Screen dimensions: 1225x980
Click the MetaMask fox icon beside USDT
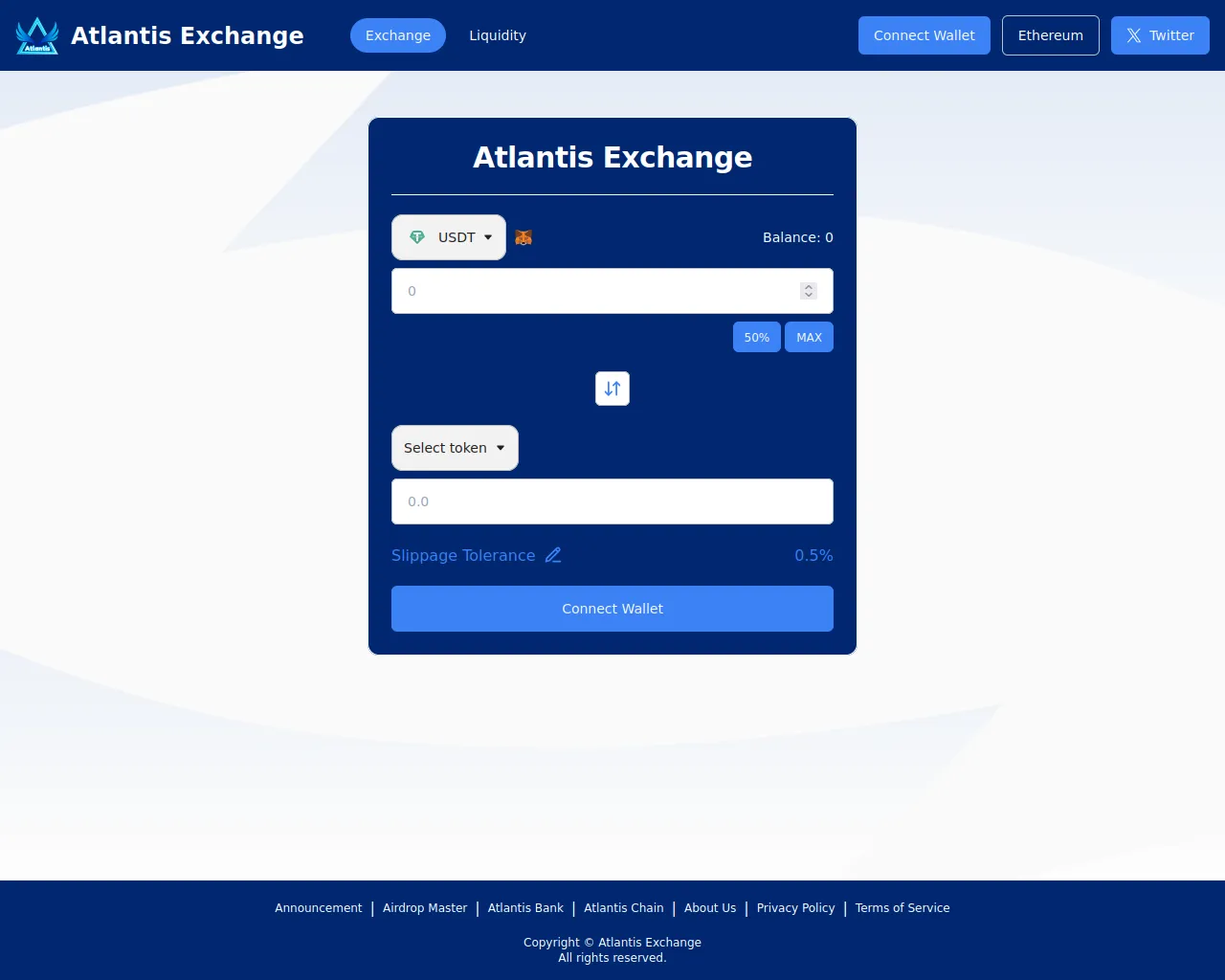523,237
